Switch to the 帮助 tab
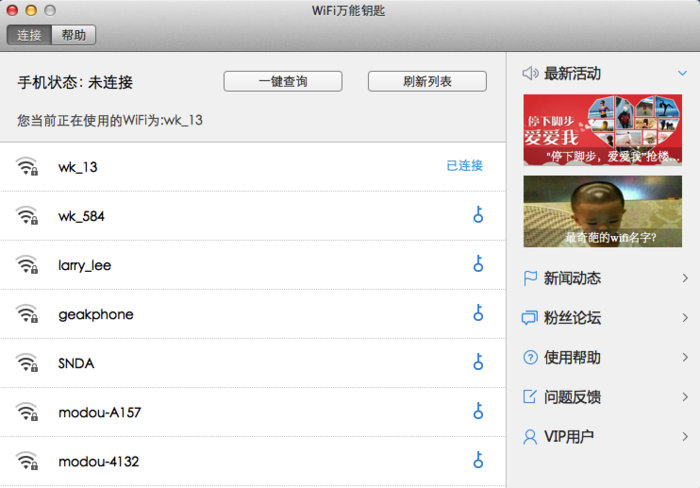The width and height of the screenshot is (700, 488). tap(73, 35)
